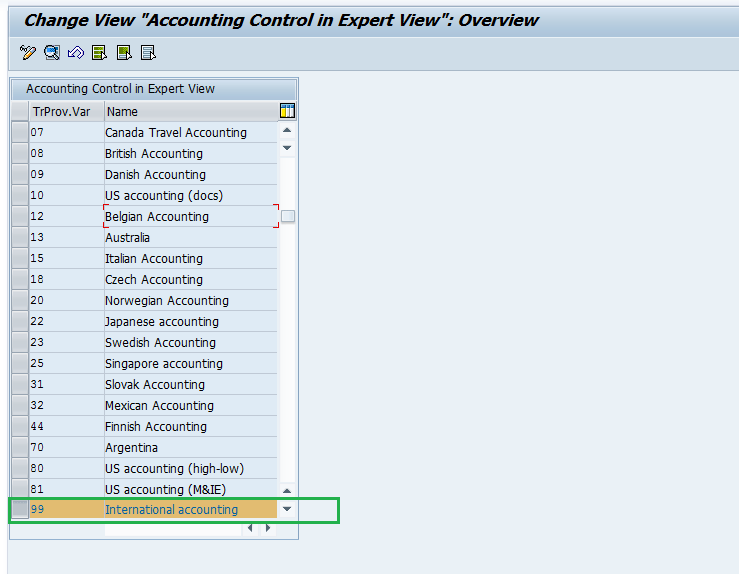The width and height of the screenshot is (739, 574).
Task: Click the horizontal scroll right arrow
Action: click(x=267, y=528)
